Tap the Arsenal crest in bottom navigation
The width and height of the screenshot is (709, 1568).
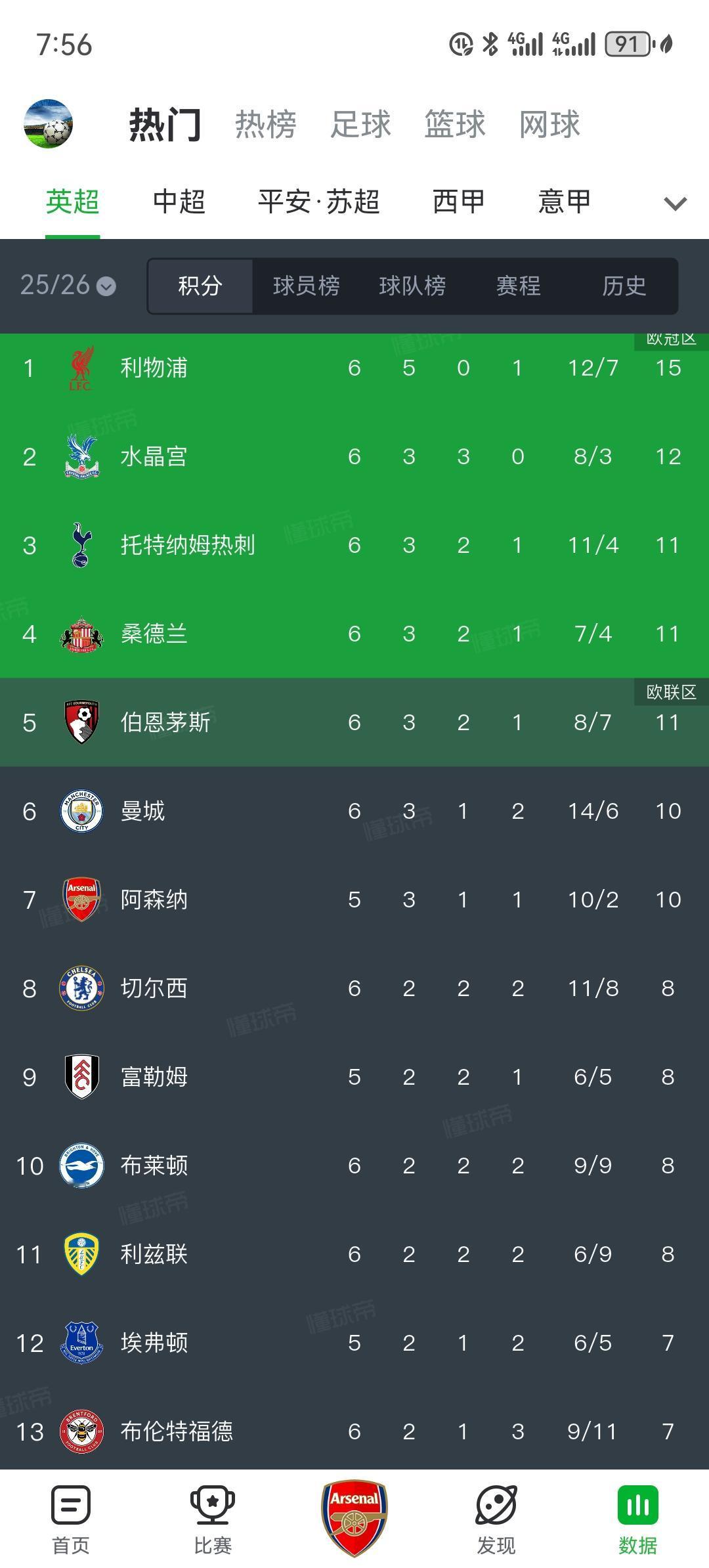point(354,1517)
